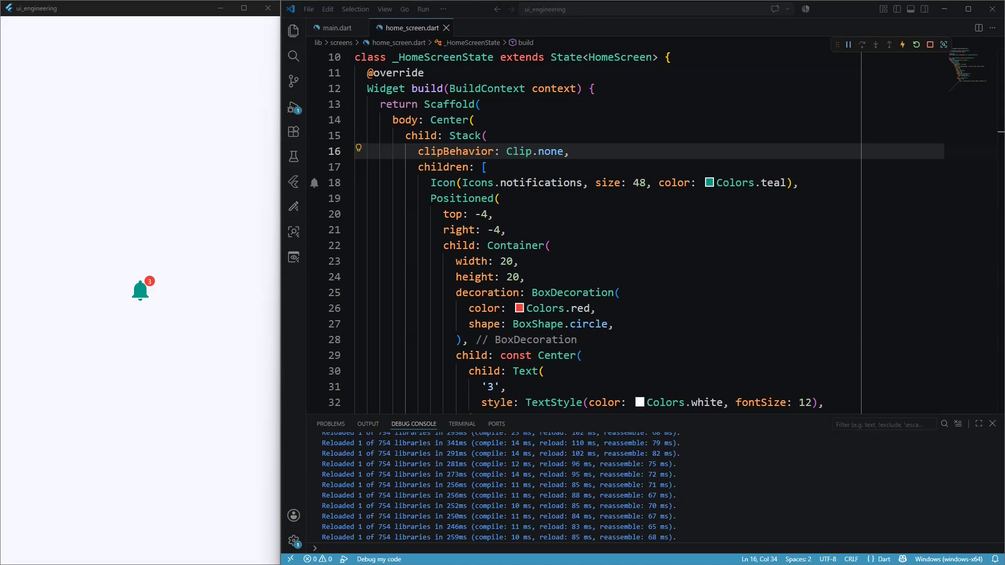The image size is (1005, 565).
Task: Toggle the primary side bar visibility
Action: [x=897, y=9]
